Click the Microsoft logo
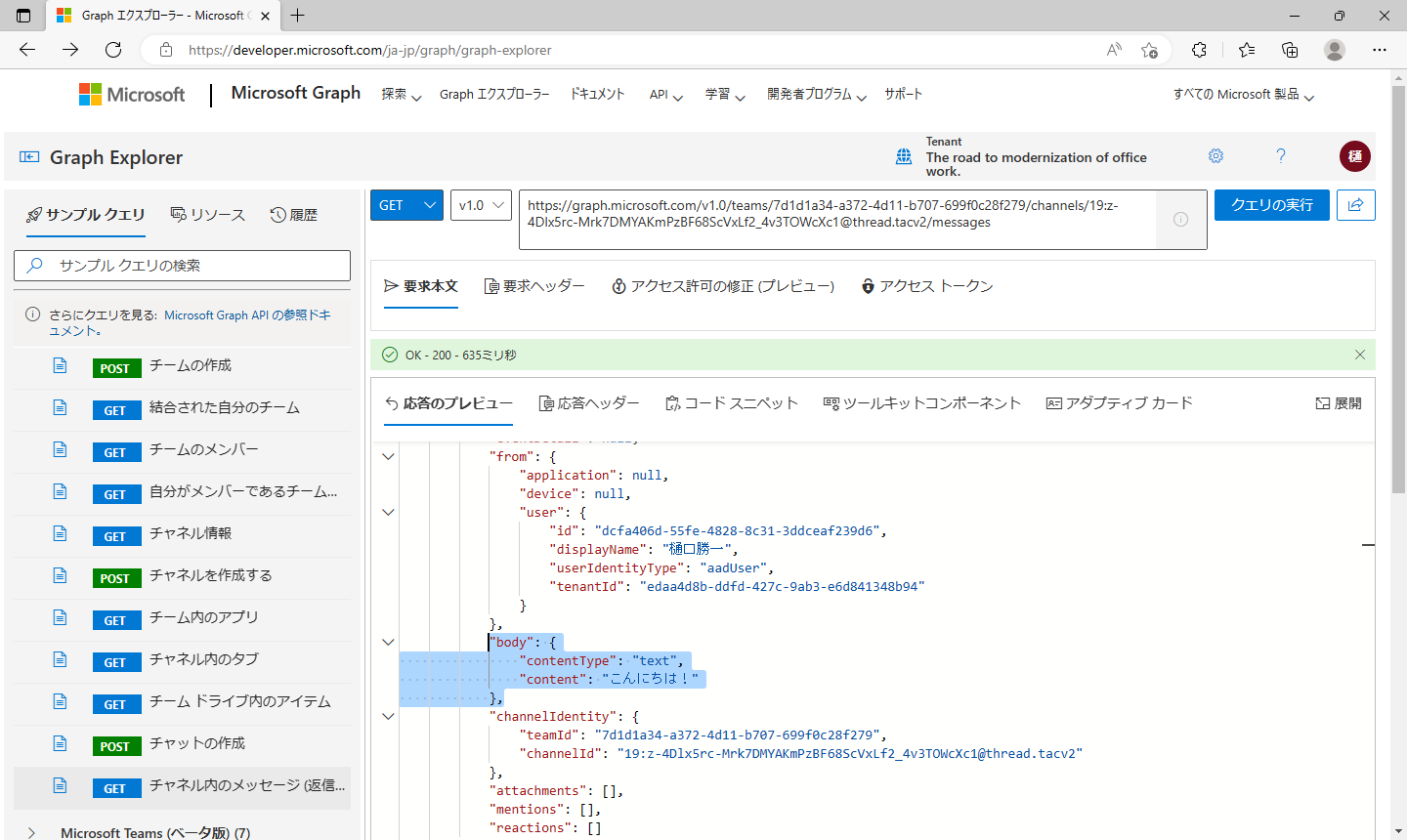 132,95
